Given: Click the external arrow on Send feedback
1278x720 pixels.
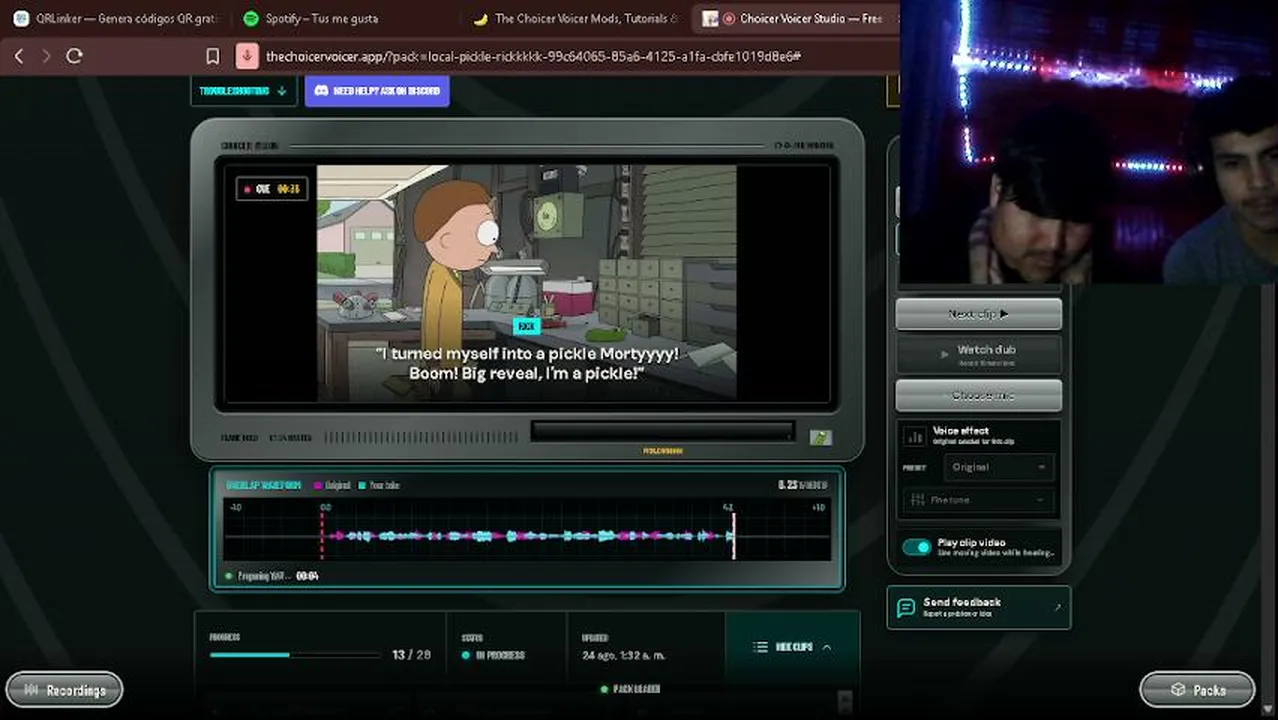Looking at the screenshot, I should tap(1058, 607).
